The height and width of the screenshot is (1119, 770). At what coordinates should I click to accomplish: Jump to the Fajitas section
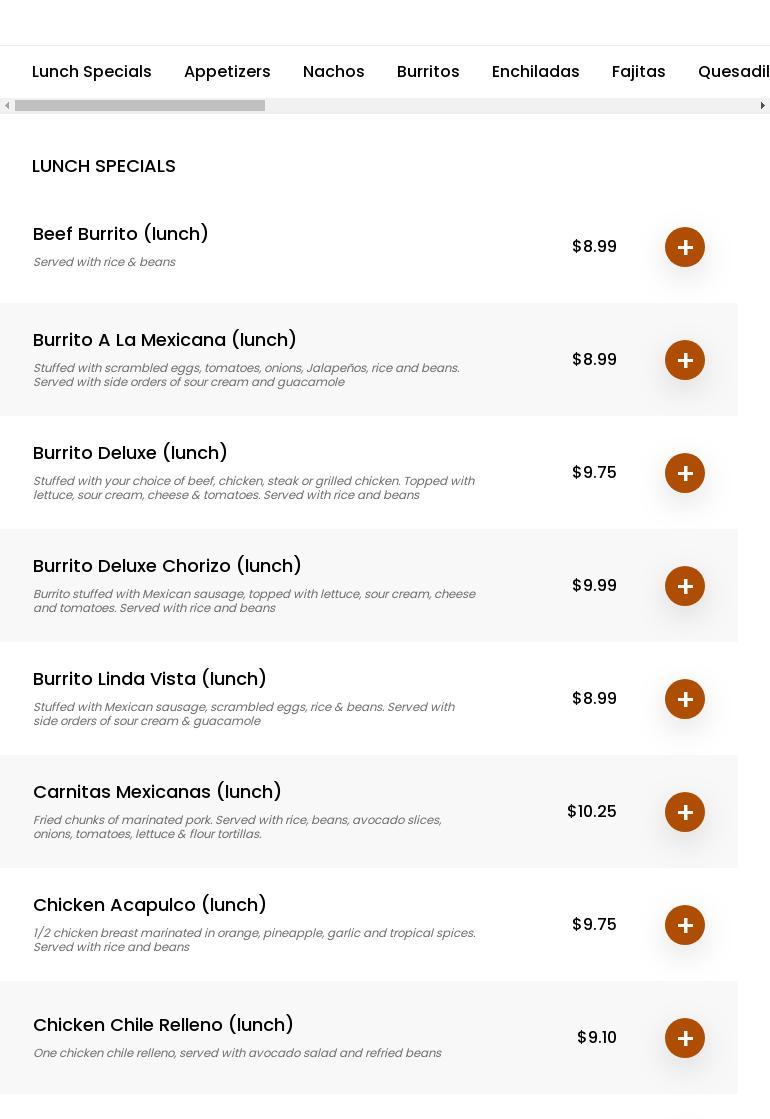click(x=639, y=72)
